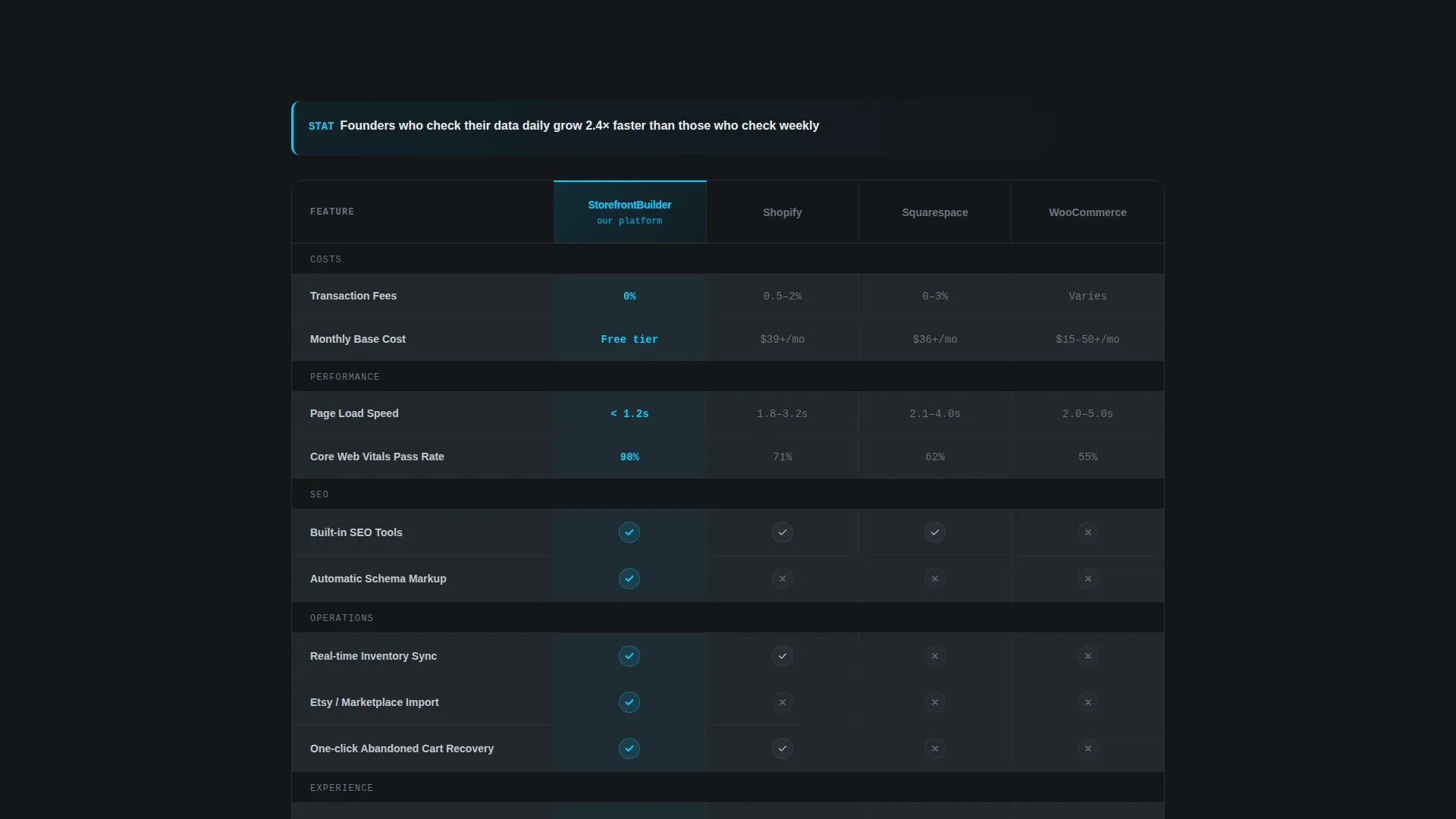Click Shopify X icon for Etsy / Marketplace Import
Viewport: 1456px width, 819px height.
tap(783, 702)
